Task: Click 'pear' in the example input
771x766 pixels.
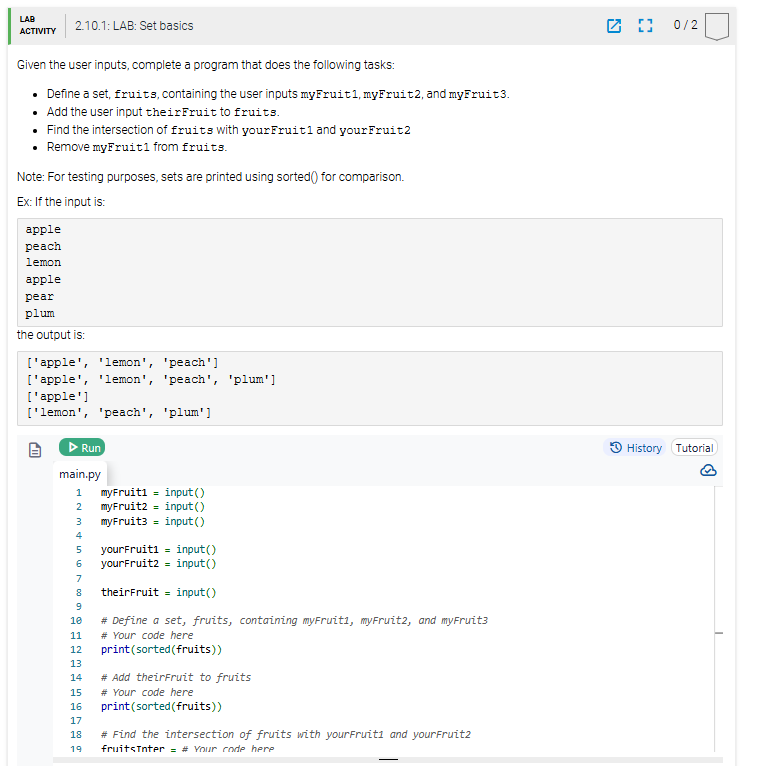Action: (39, 296)
